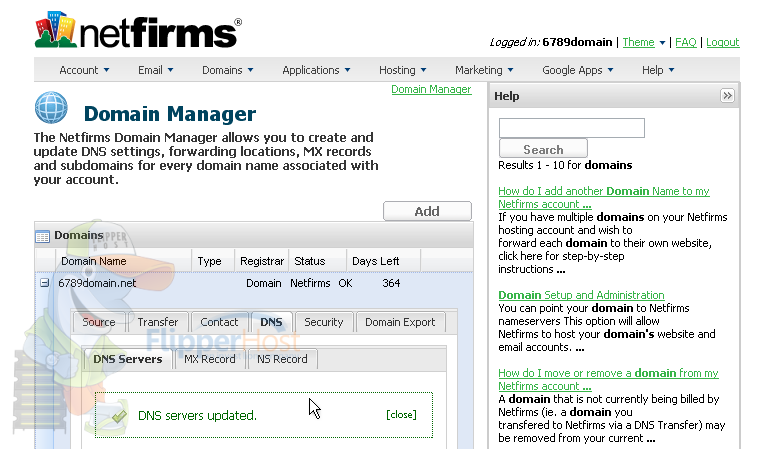The height and width of the screenshot is (450, 776).
Task: Open the Security tab
Action: tap(324, 322)
